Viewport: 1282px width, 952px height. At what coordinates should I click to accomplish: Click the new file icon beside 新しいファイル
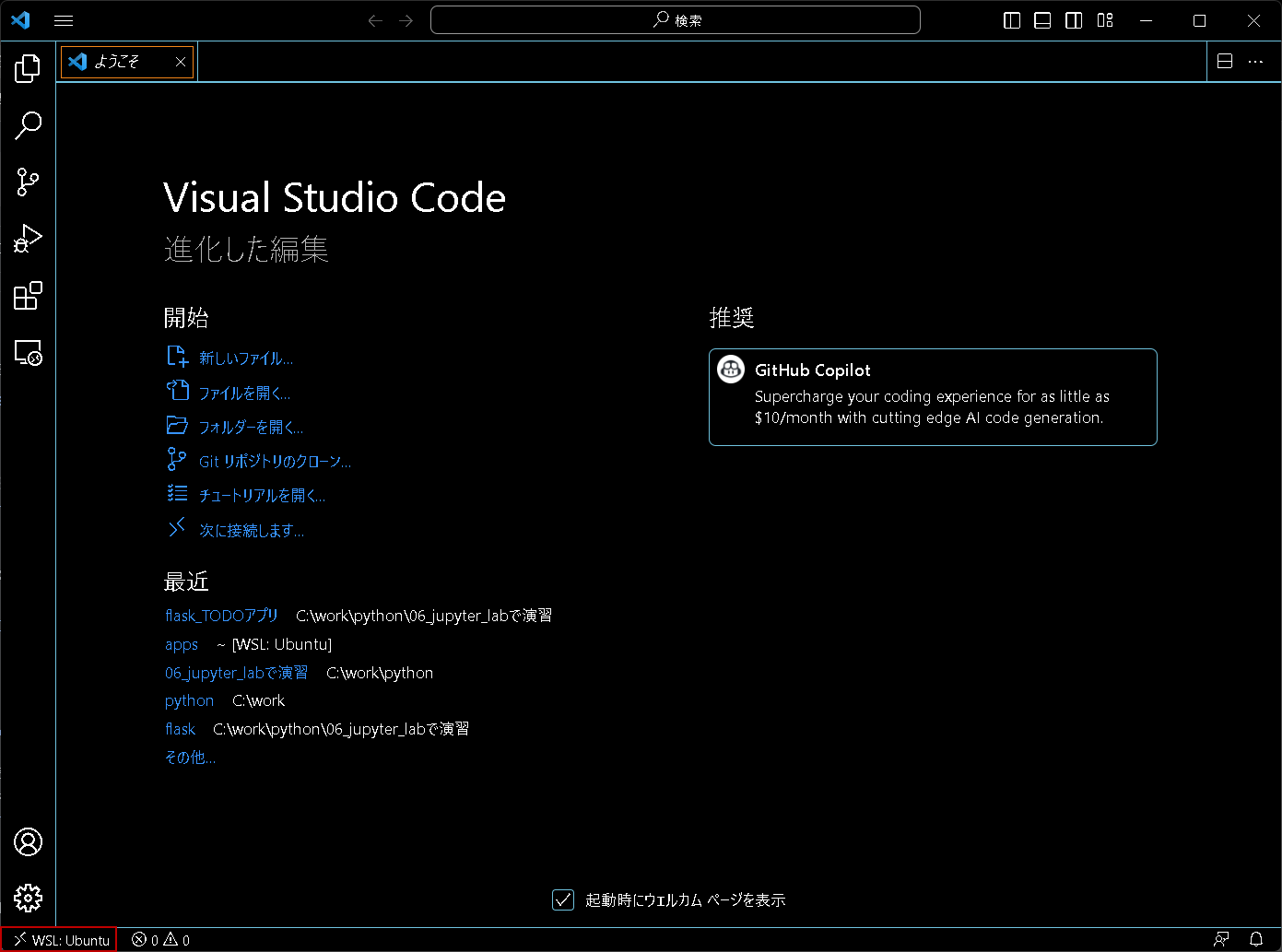pyautogui.click(x=177, y=357)
